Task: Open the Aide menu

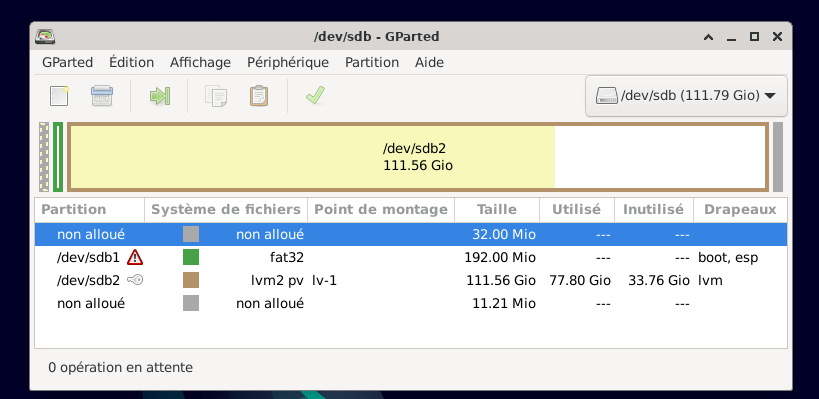Action: 429,63
